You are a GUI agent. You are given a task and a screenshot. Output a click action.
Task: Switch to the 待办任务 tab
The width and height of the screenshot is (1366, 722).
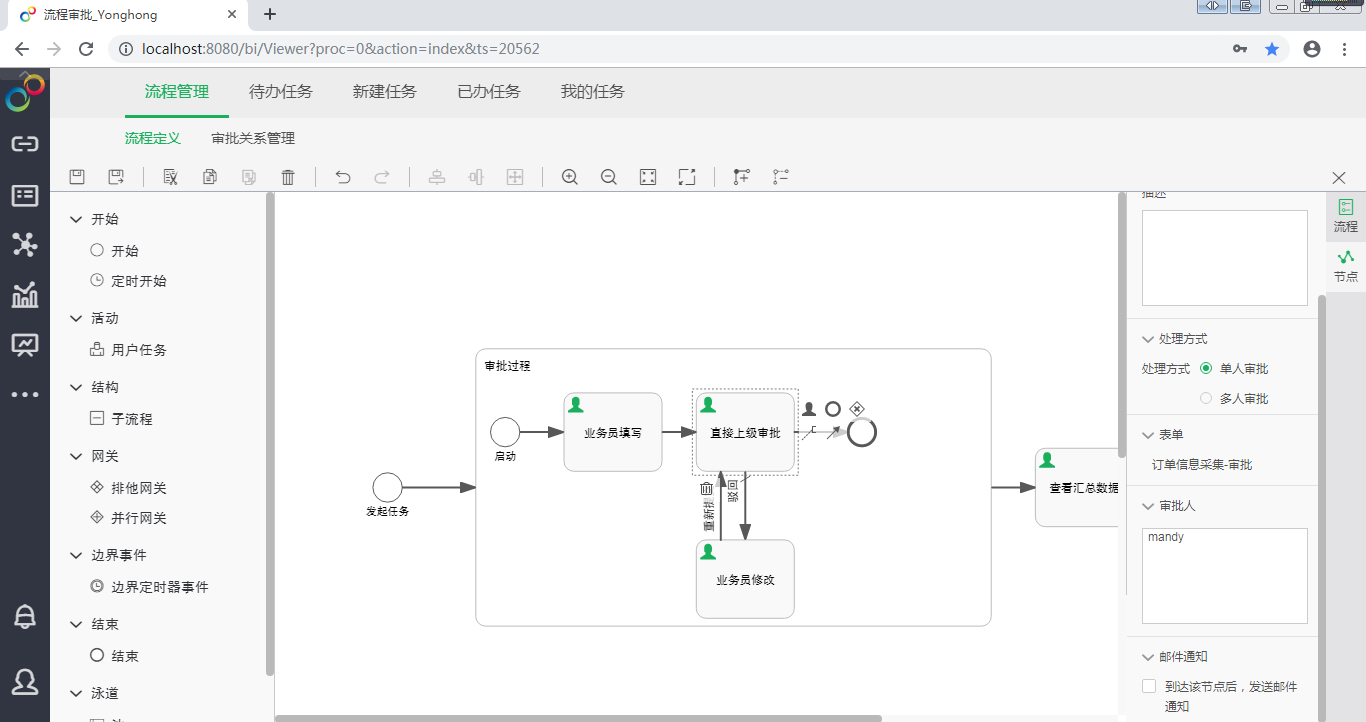click(280, 92)
